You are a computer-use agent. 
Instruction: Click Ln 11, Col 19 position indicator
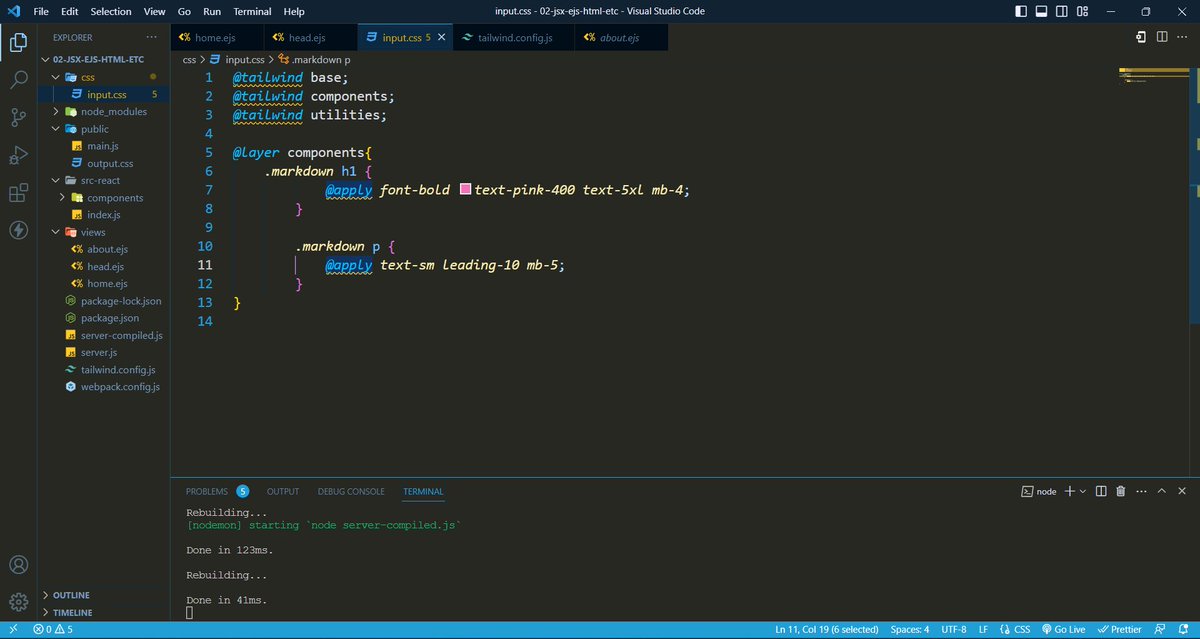point(827,629)
